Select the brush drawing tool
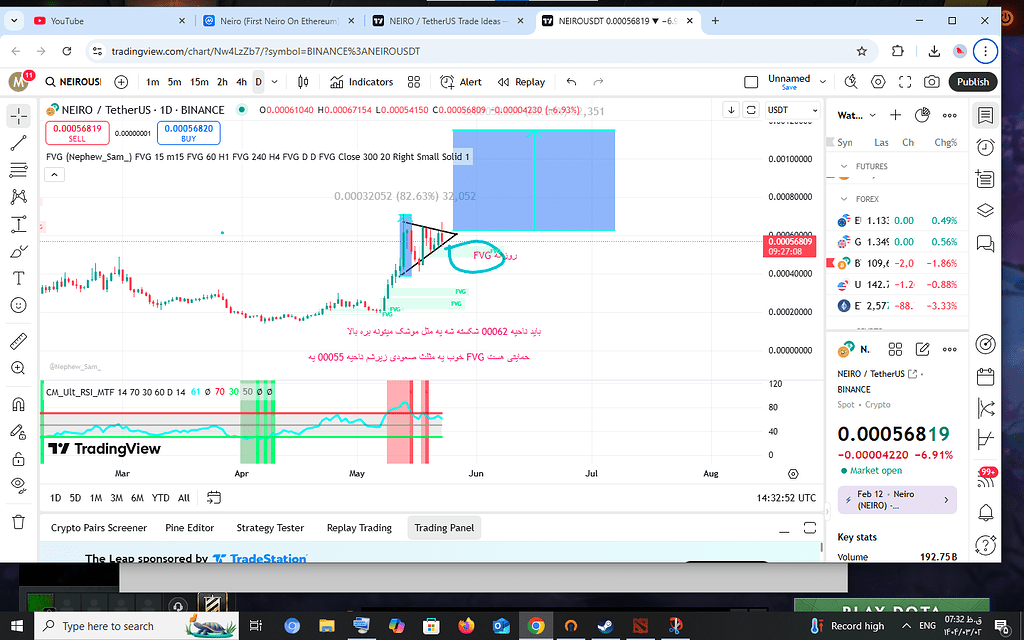The image size is (1024, 640). click(19, 251)
